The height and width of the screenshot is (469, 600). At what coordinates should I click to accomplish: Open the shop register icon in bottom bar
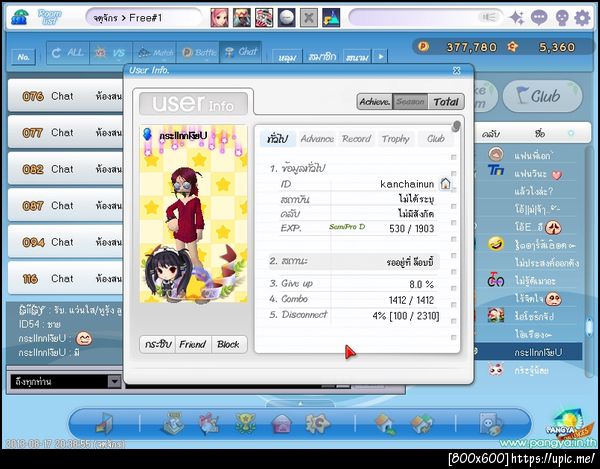click(x=173, y=423)
